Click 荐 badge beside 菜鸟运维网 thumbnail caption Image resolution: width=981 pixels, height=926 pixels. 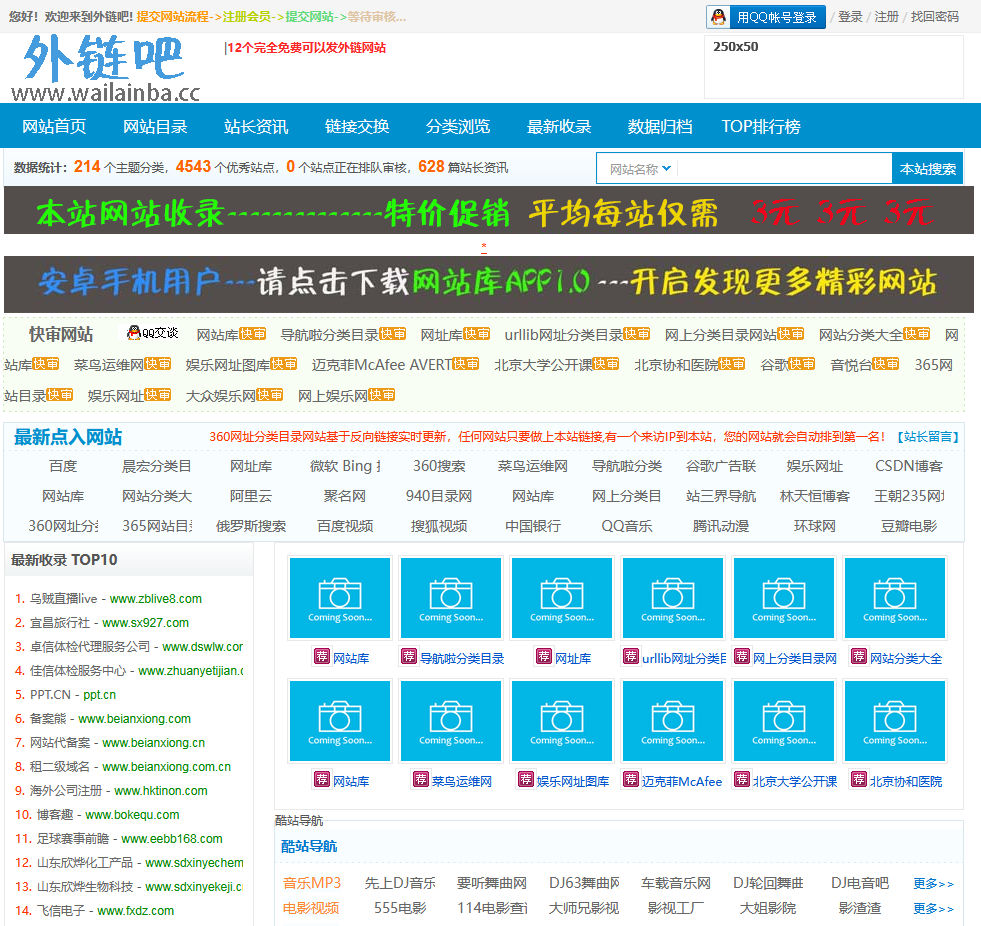point(421,780)
